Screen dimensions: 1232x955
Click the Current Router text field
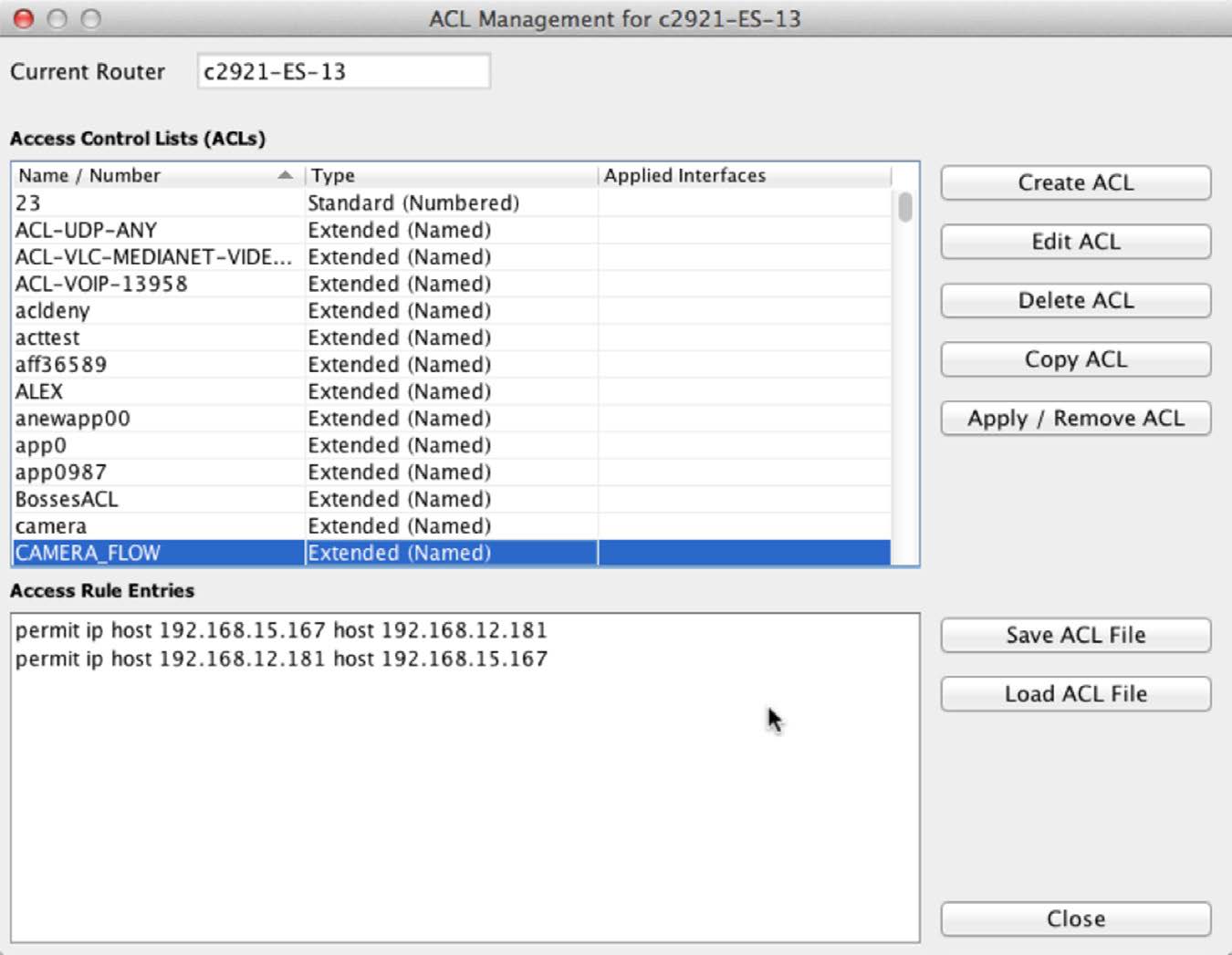pyautogui.click(x=343, y=71)
